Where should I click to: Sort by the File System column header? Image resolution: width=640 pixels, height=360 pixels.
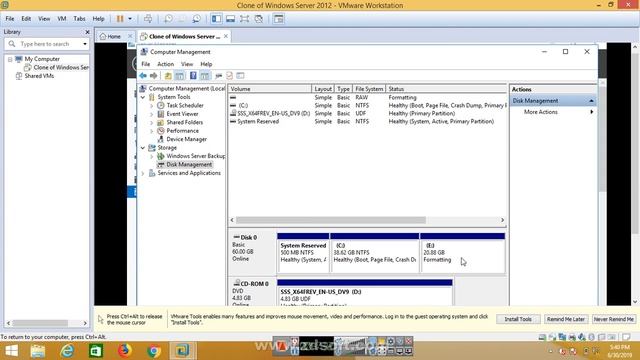pos(369,89)
